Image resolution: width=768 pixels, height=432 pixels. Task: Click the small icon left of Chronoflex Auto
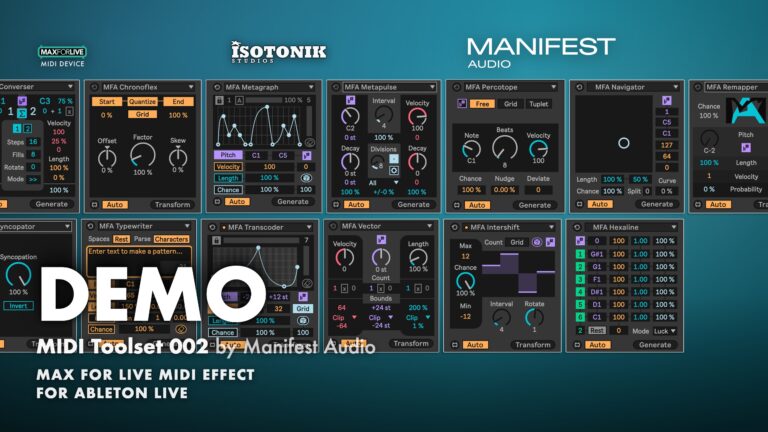(95, 205)
